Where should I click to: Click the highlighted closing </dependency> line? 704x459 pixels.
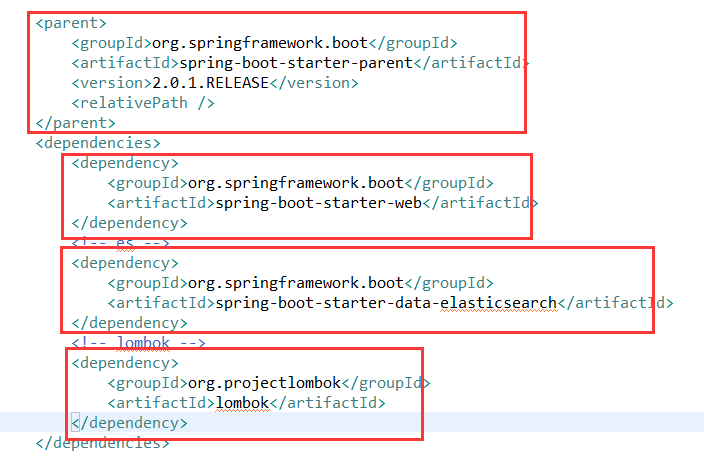click(x=129, y=423)
